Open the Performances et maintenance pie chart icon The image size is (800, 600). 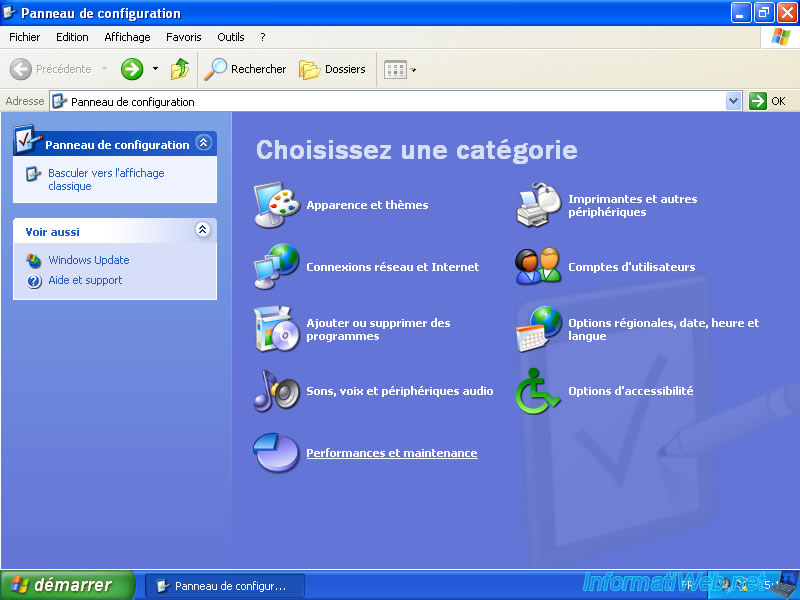[x=276, y=453]
